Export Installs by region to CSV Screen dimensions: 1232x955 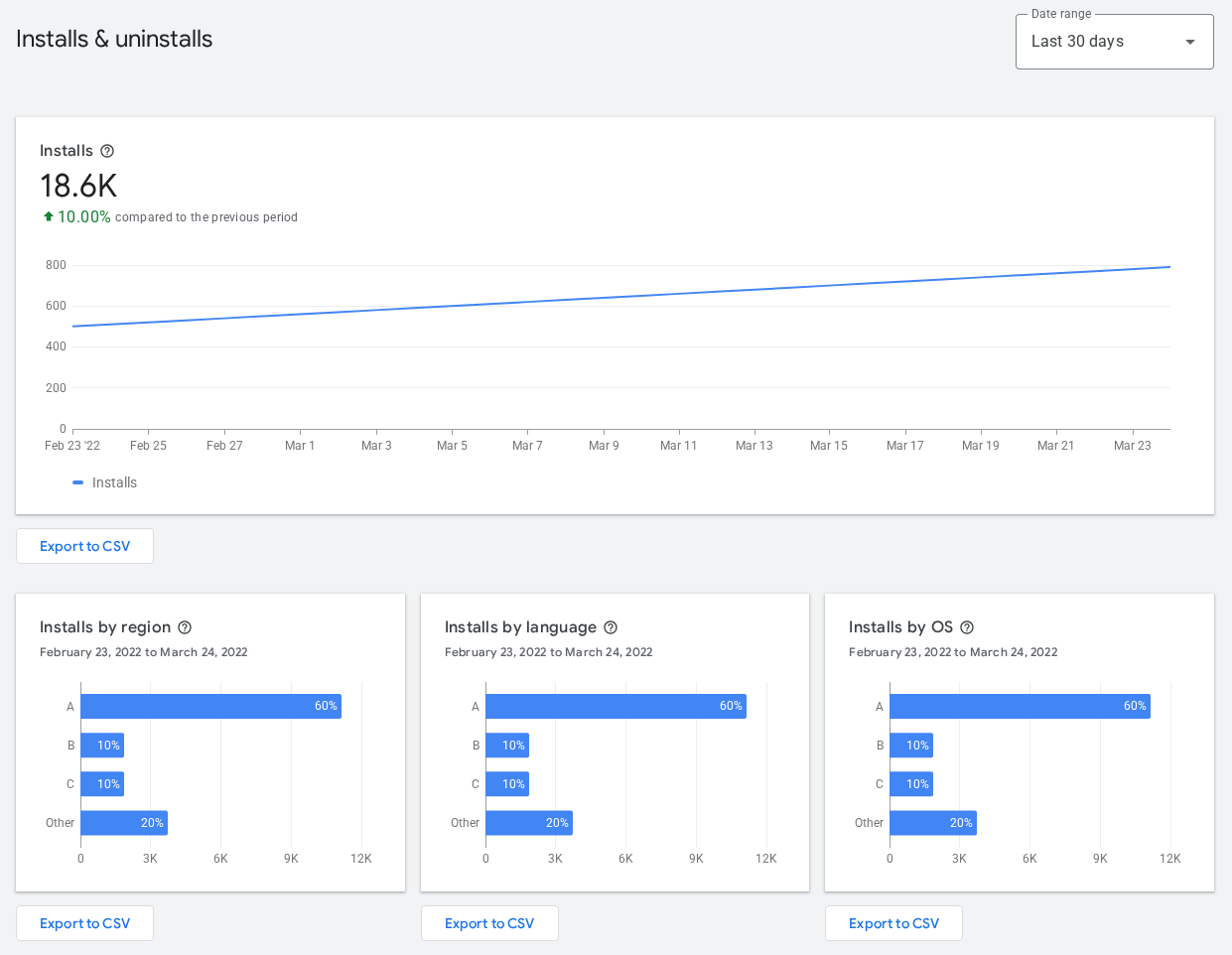pyautogui.click(x=84, y=923)
